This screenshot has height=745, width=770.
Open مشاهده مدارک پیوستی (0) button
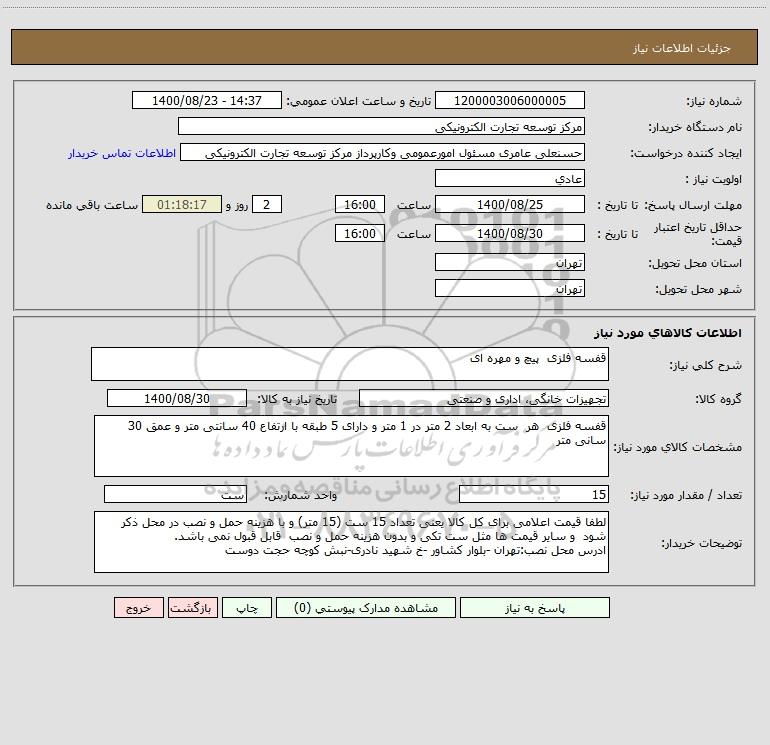(x=366, y=608)
